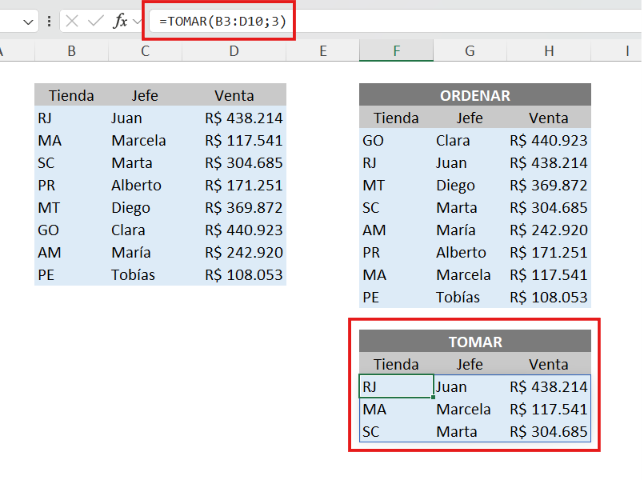Select AM cell in ORDENAR table

click(x=396, y=230)
